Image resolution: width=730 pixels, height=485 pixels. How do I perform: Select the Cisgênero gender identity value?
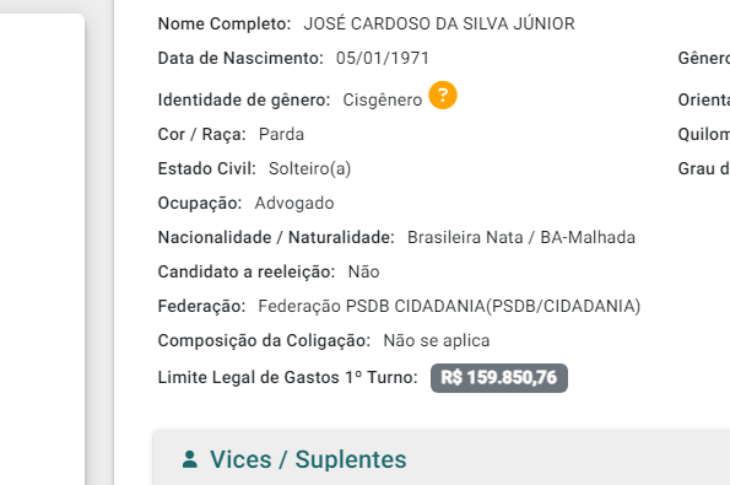382,100
